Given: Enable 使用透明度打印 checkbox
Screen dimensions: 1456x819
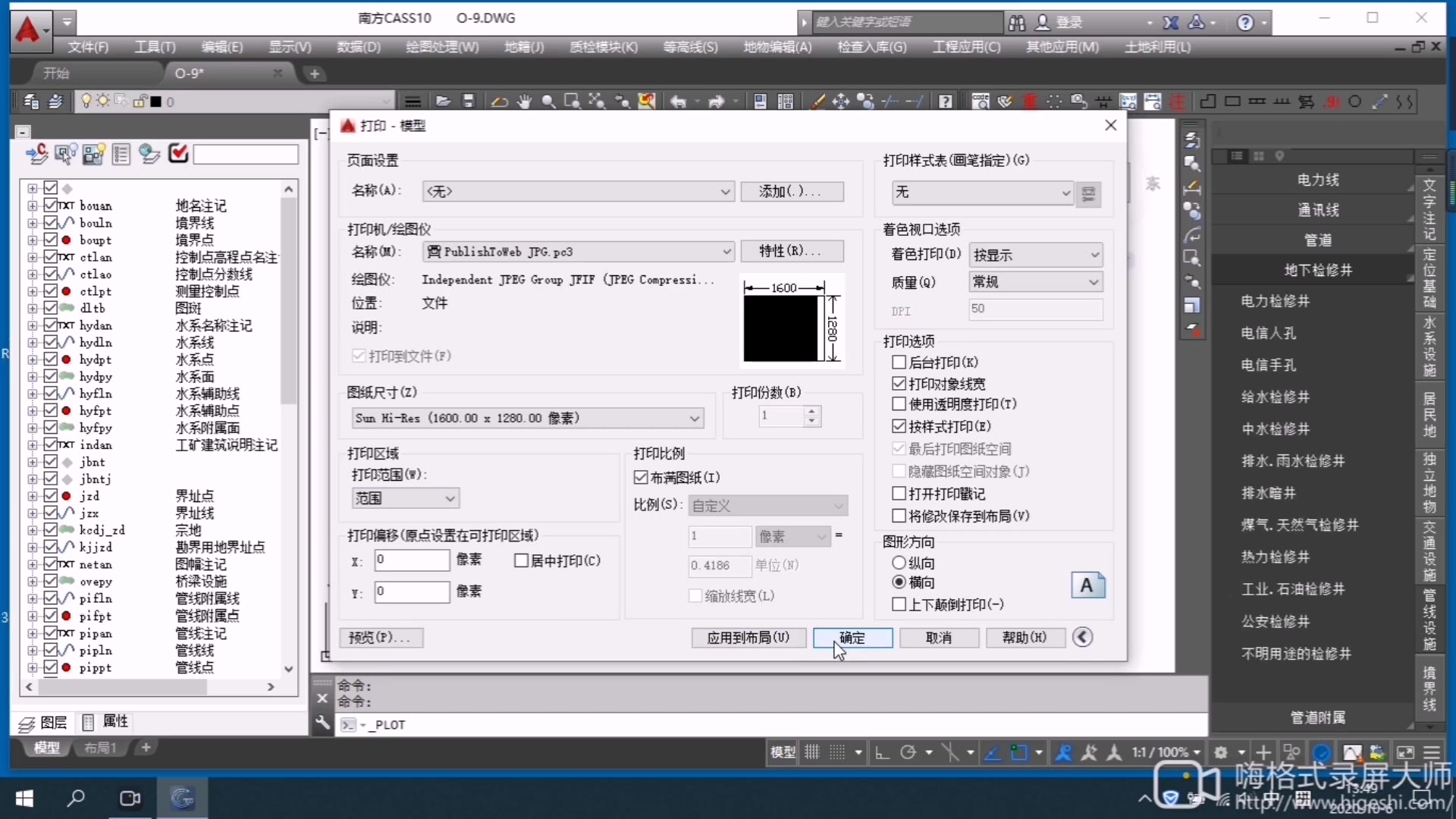Looking at the screenshot, I should (899, 404).
